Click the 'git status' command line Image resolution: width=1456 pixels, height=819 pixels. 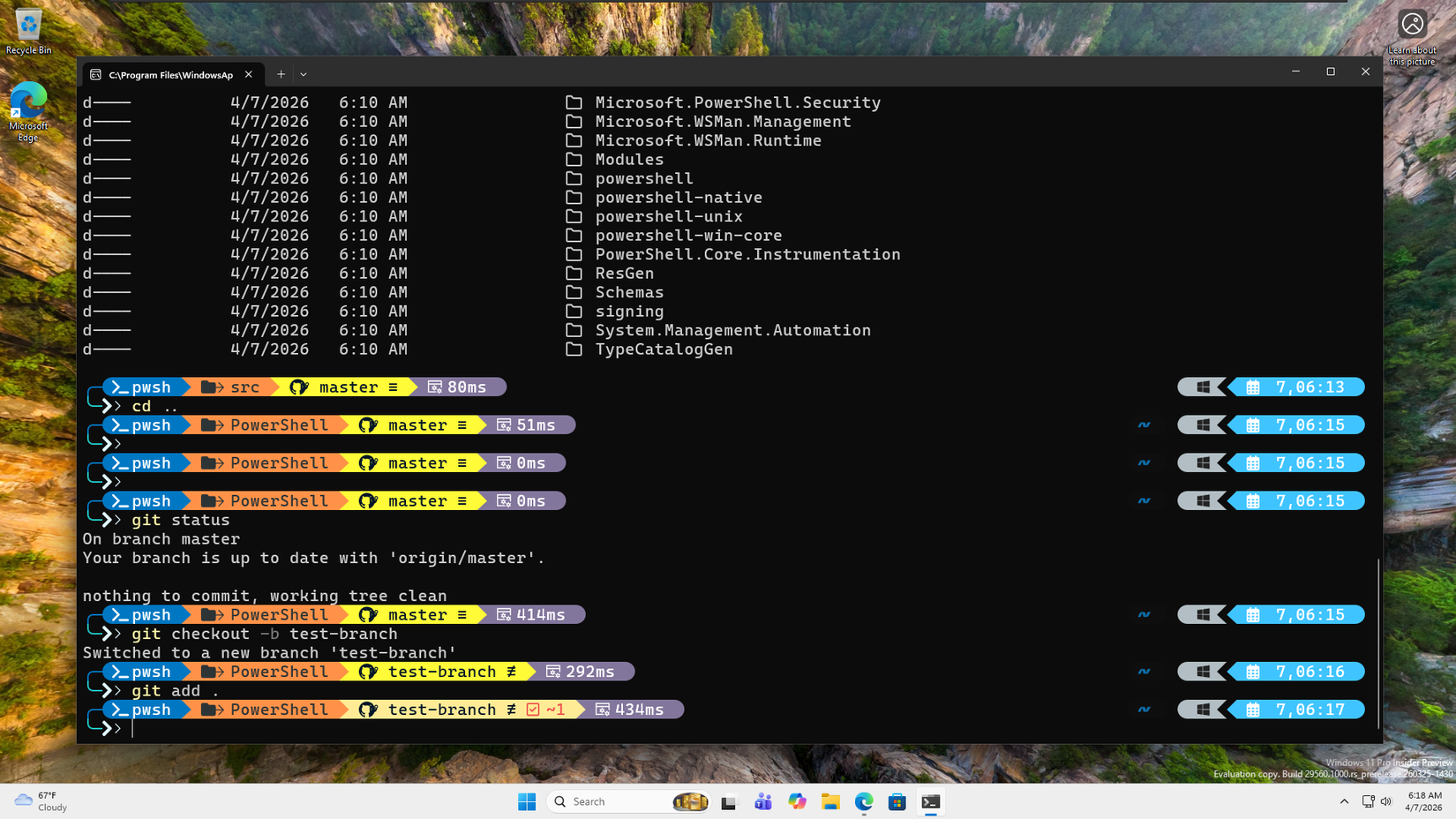point(181,520)
